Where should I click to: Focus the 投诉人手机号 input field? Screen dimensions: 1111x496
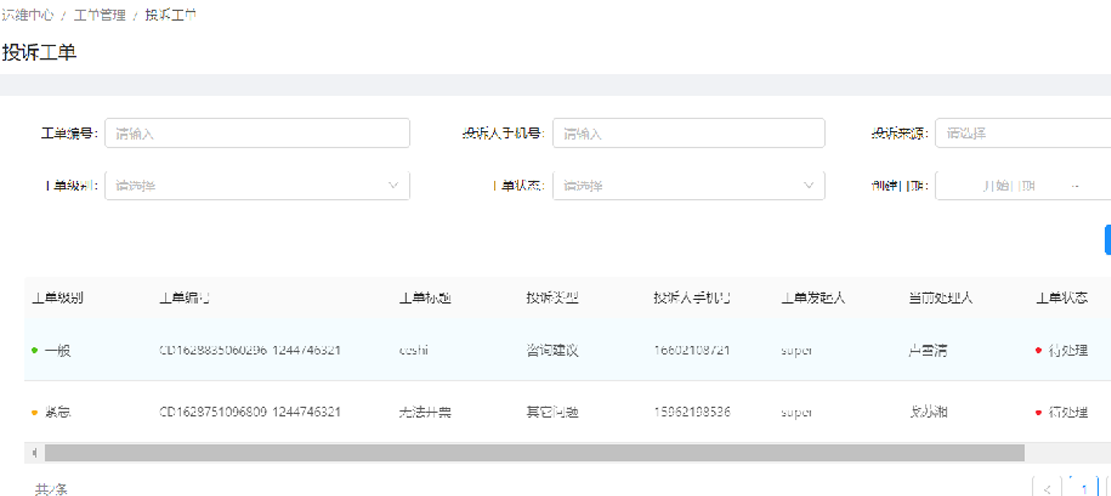point(688,133)
